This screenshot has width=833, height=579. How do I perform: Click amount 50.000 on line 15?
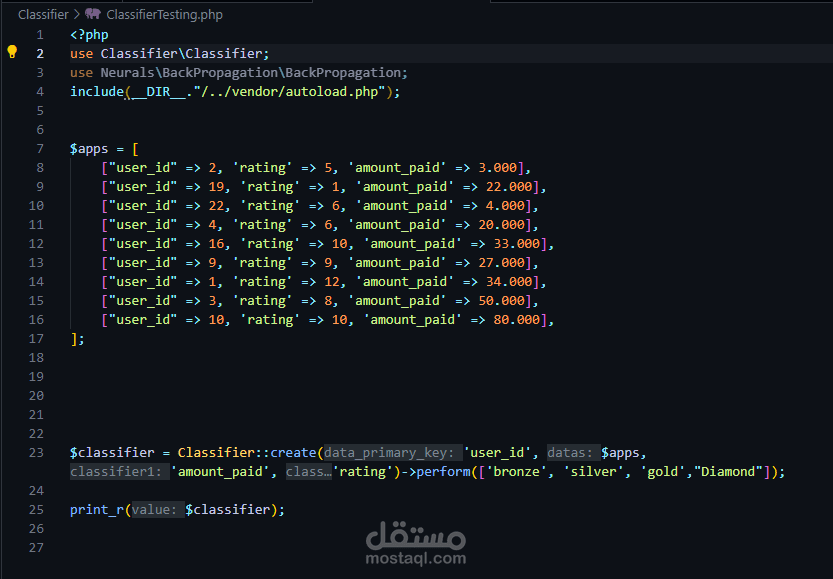(502, 301)
